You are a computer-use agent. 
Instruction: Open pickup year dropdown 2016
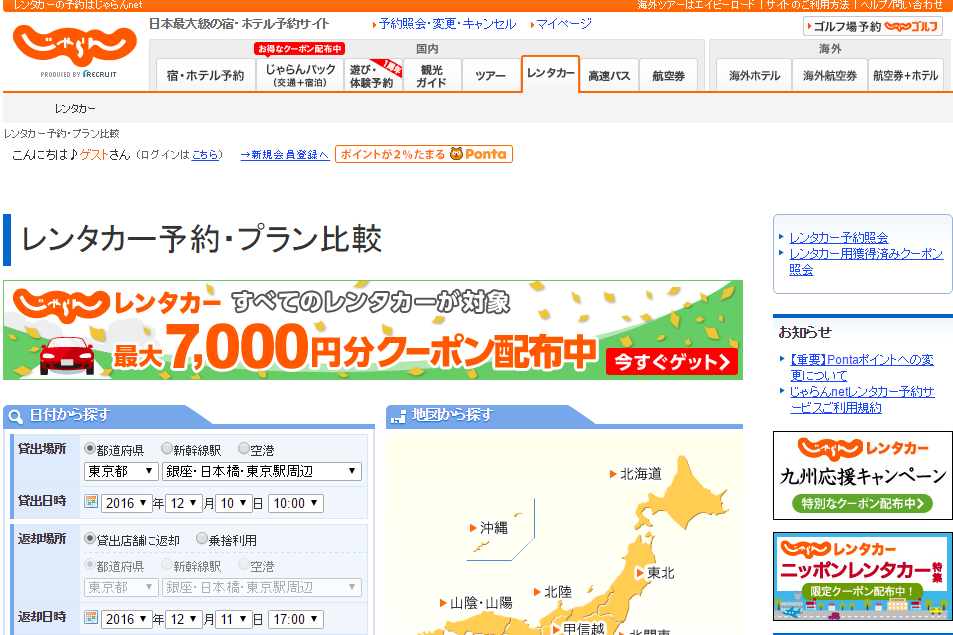click(x=126, y=503)
